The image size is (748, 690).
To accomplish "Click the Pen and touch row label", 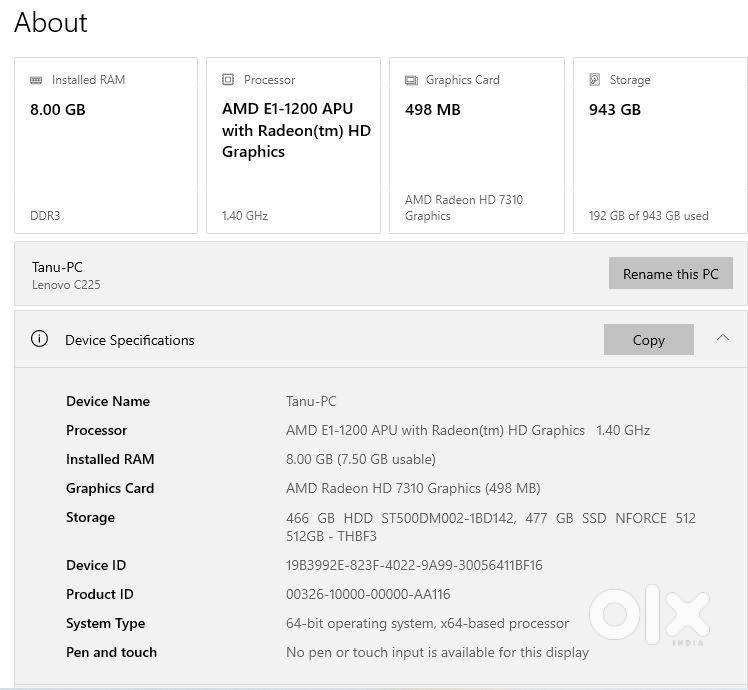I will click(111, 652).
